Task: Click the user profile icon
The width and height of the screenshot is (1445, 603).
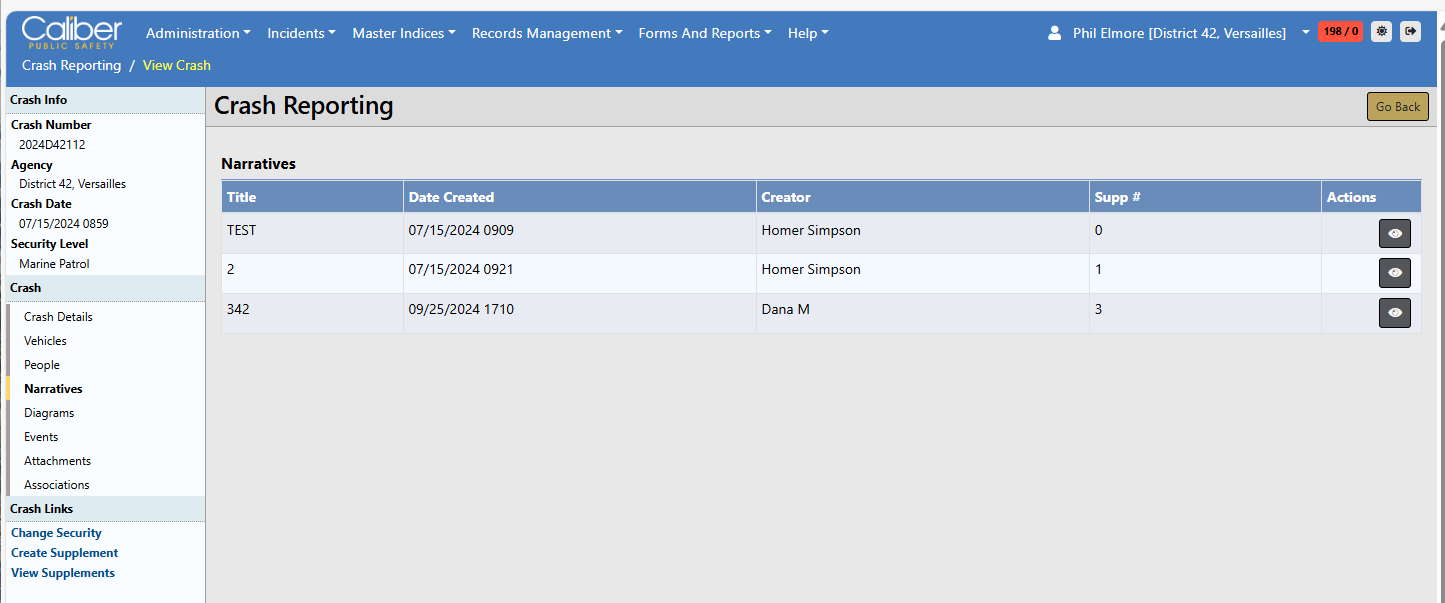Action: 1054,33
